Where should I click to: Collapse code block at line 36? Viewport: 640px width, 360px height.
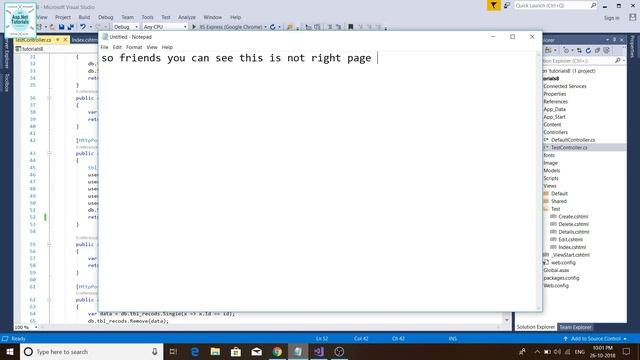pyautogui.click(x=49, y=98)
